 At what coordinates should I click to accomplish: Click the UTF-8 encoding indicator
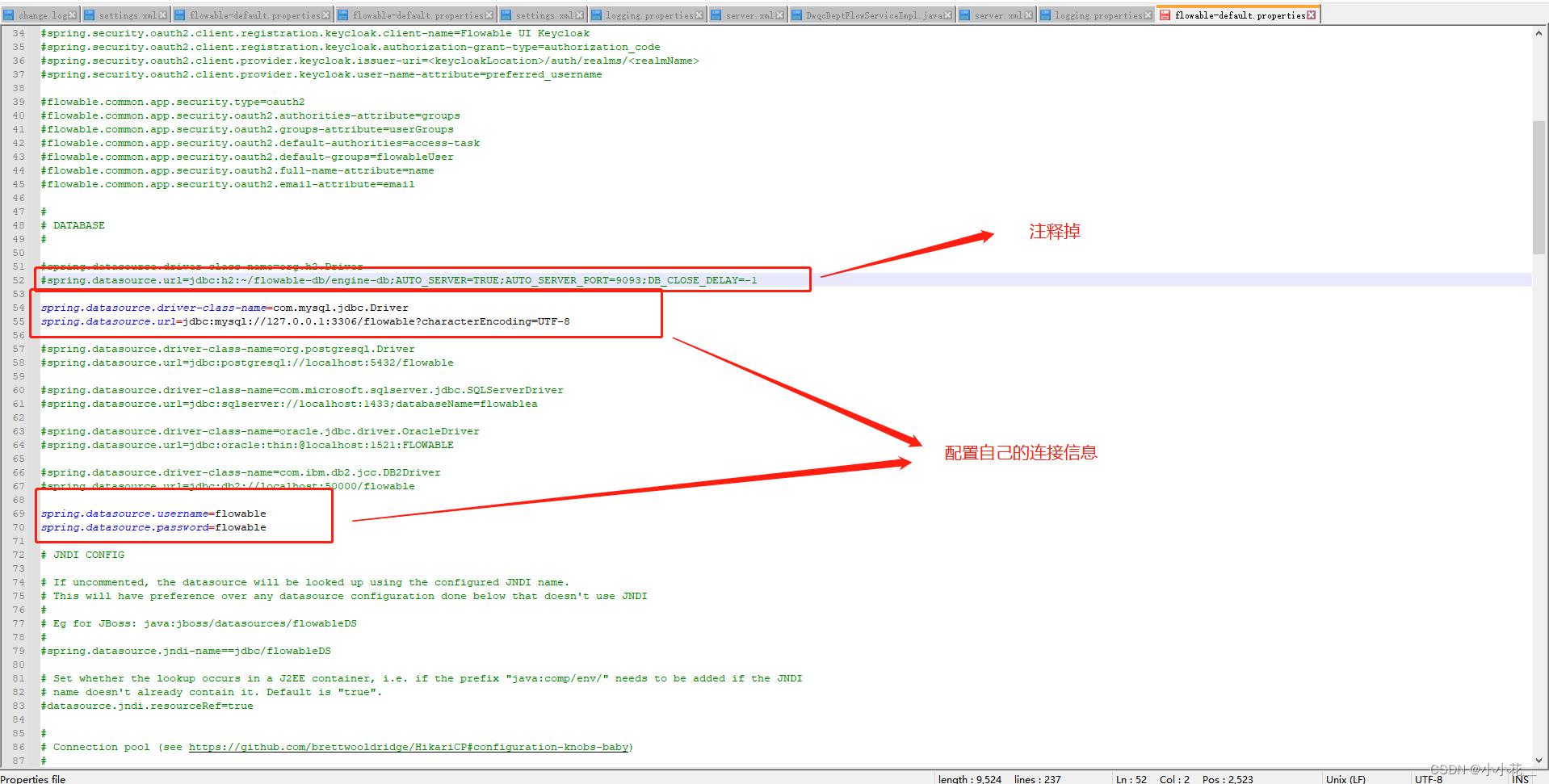[x=1428, y=778]
